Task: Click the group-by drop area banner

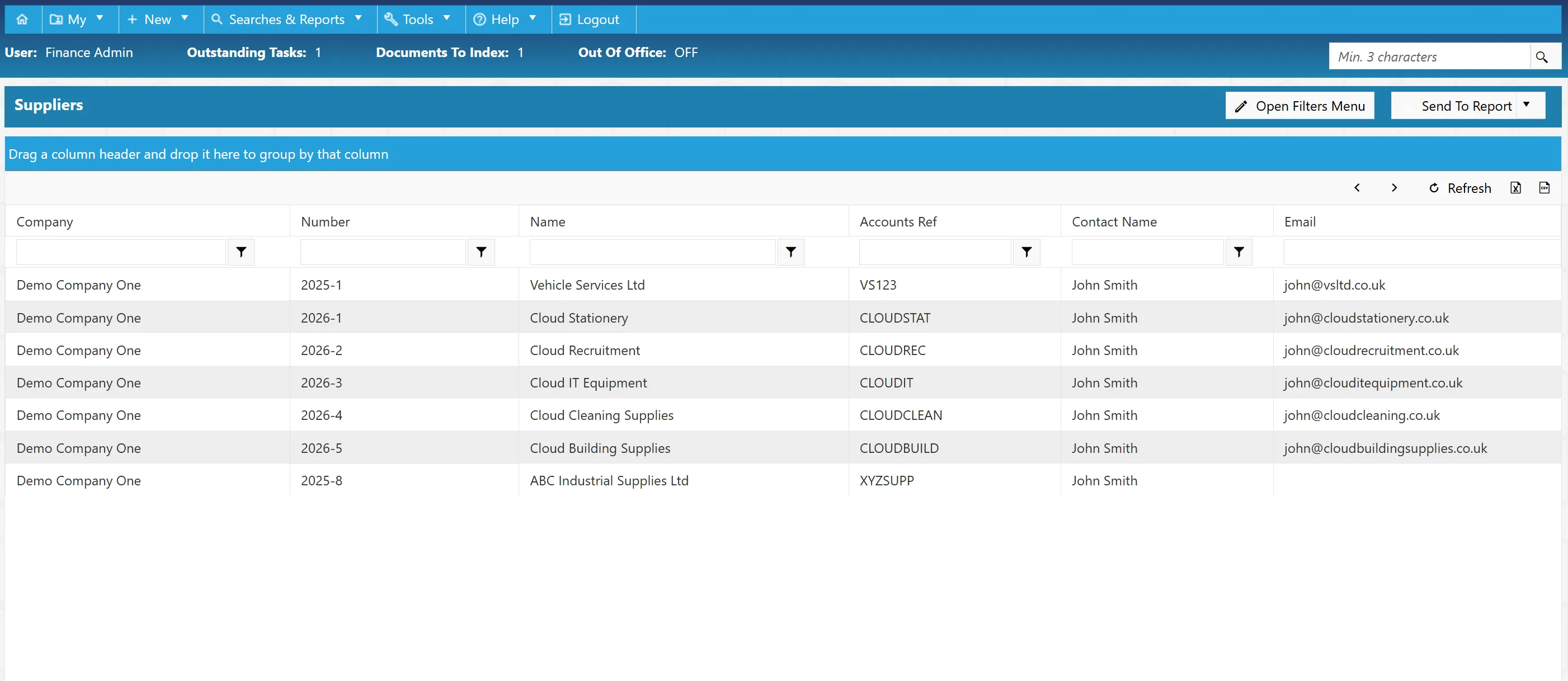Action: pos(783,154)
